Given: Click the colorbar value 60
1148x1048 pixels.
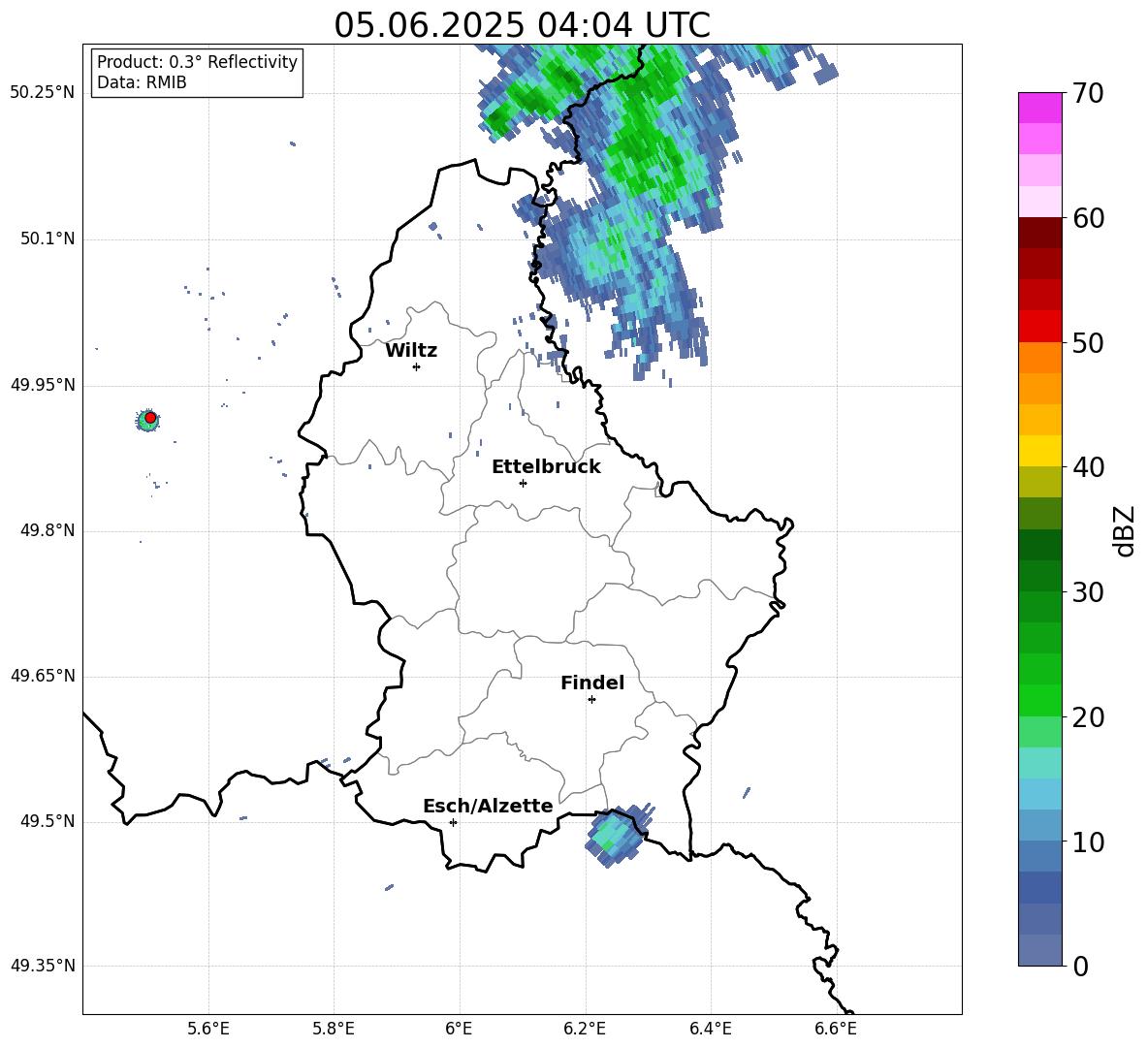Looking at the screenshot, I should [1088, 218].
